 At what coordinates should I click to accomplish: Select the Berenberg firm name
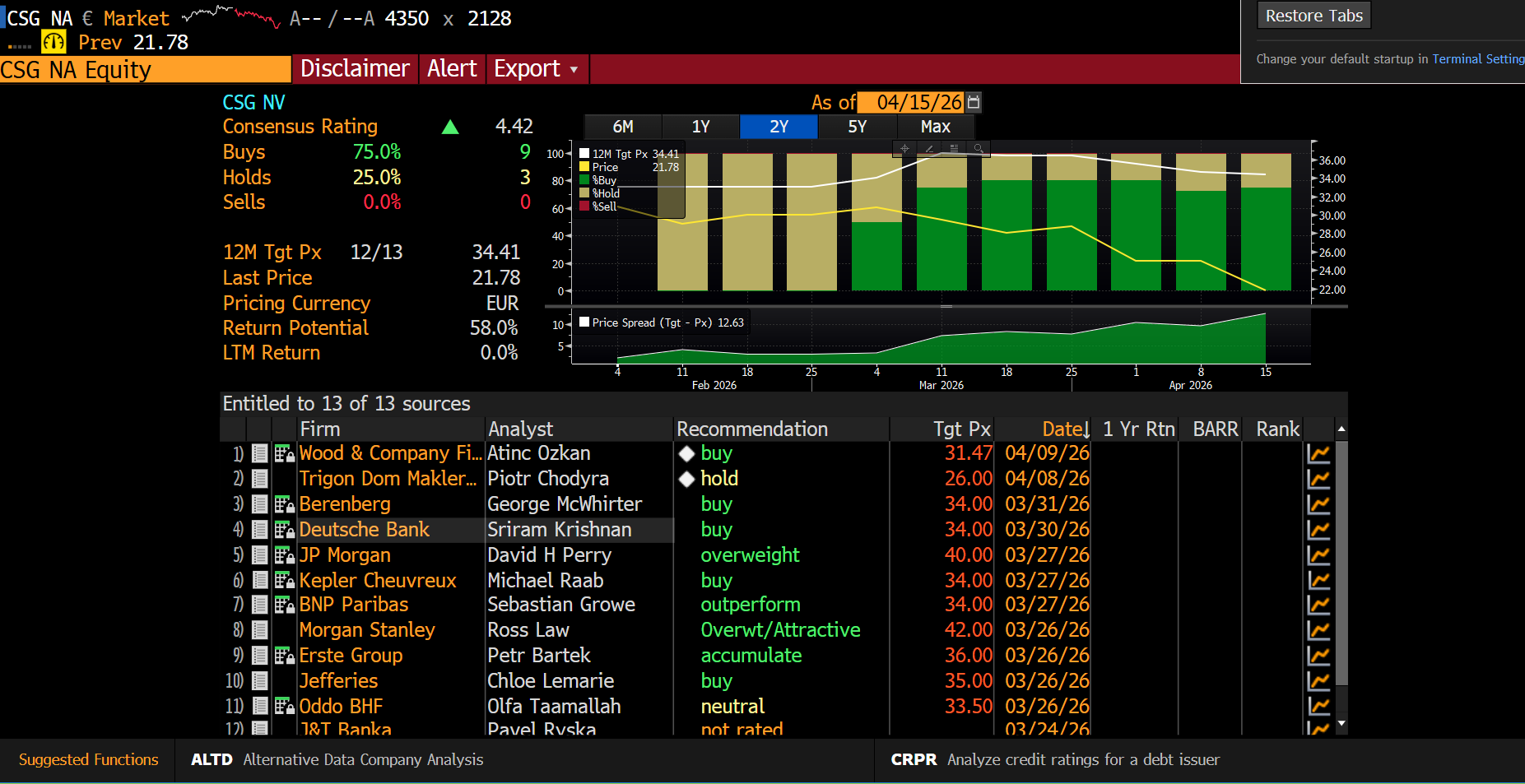(345, 504)
